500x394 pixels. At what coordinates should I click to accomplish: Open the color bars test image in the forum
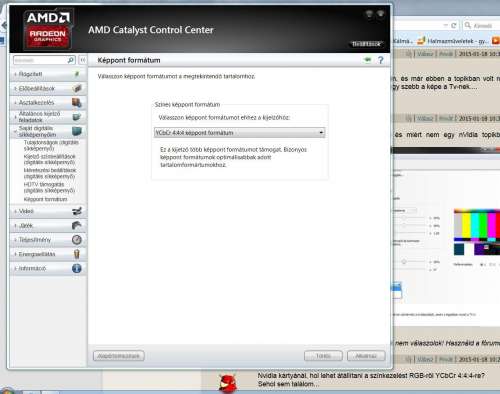tap(477, 232)
